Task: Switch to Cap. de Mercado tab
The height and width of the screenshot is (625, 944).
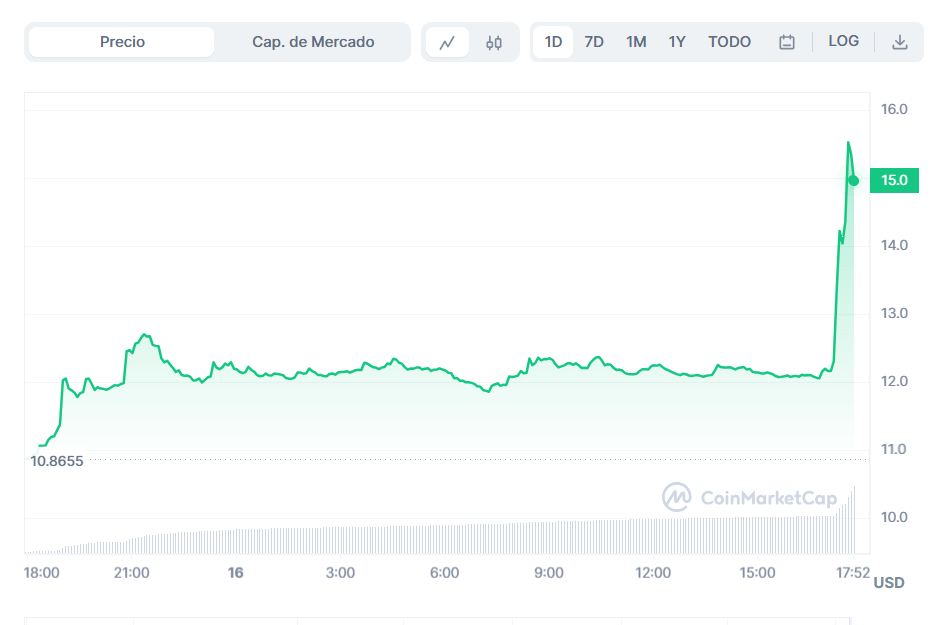Action: pos(313,42)
